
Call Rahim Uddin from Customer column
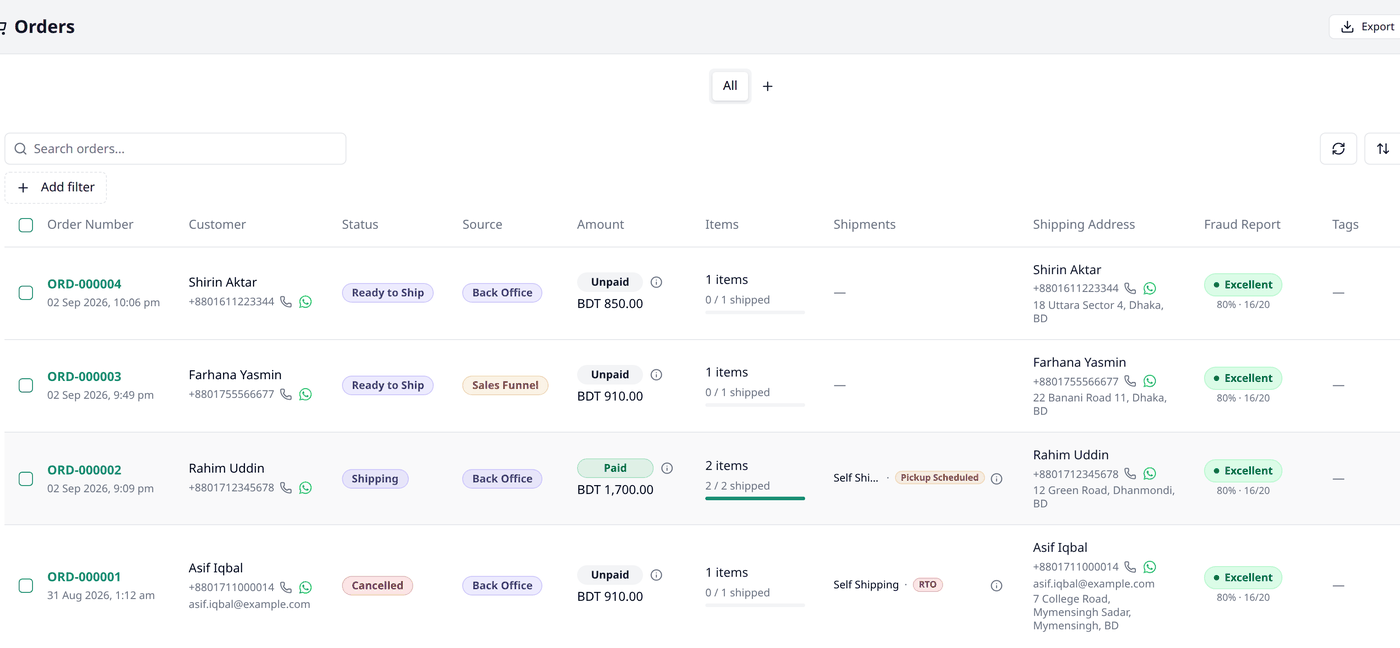[x=286, y=488]
